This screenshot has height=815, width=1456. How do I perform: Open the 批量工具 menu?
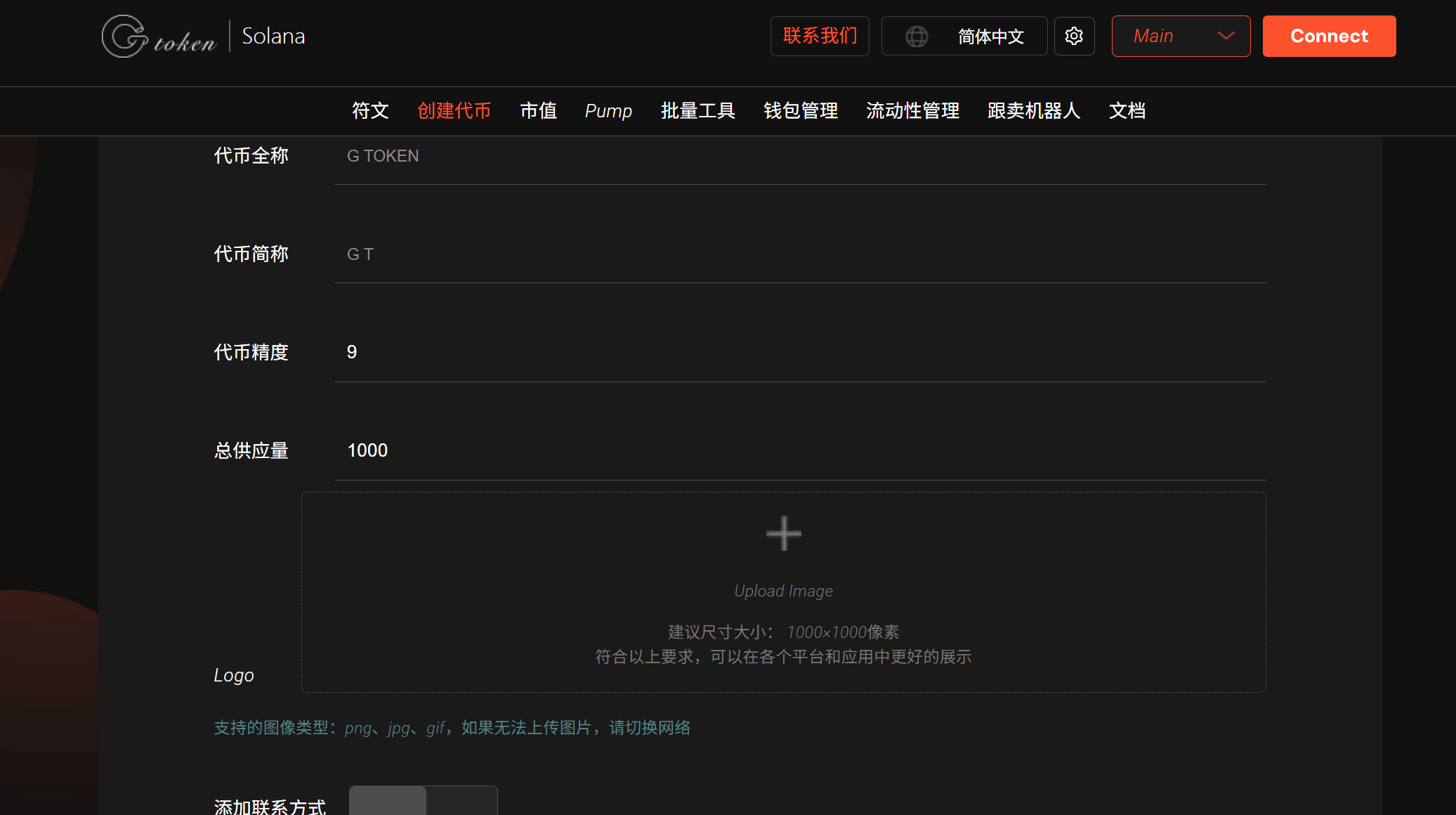[x=697, y=111]
